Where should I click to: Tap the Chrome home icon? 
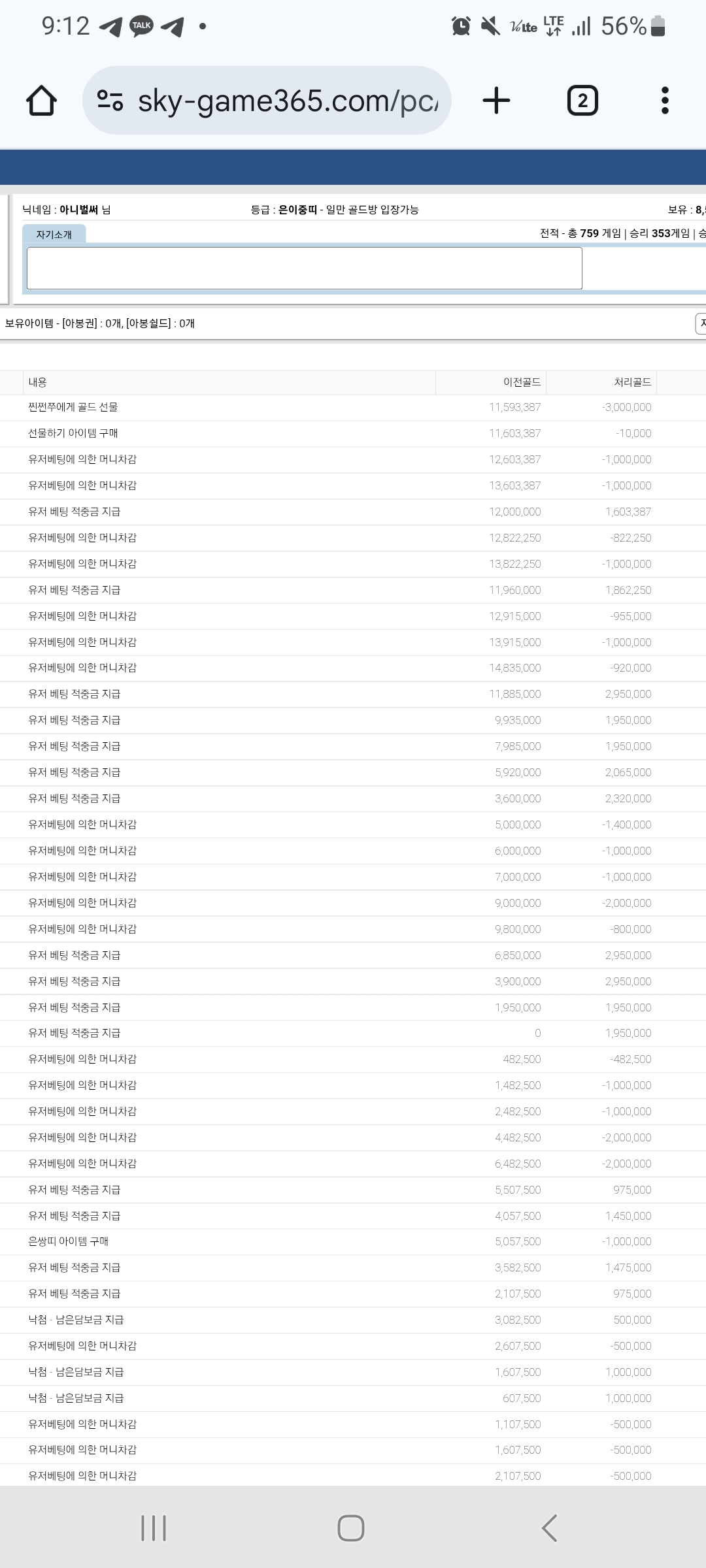point(41,101)
